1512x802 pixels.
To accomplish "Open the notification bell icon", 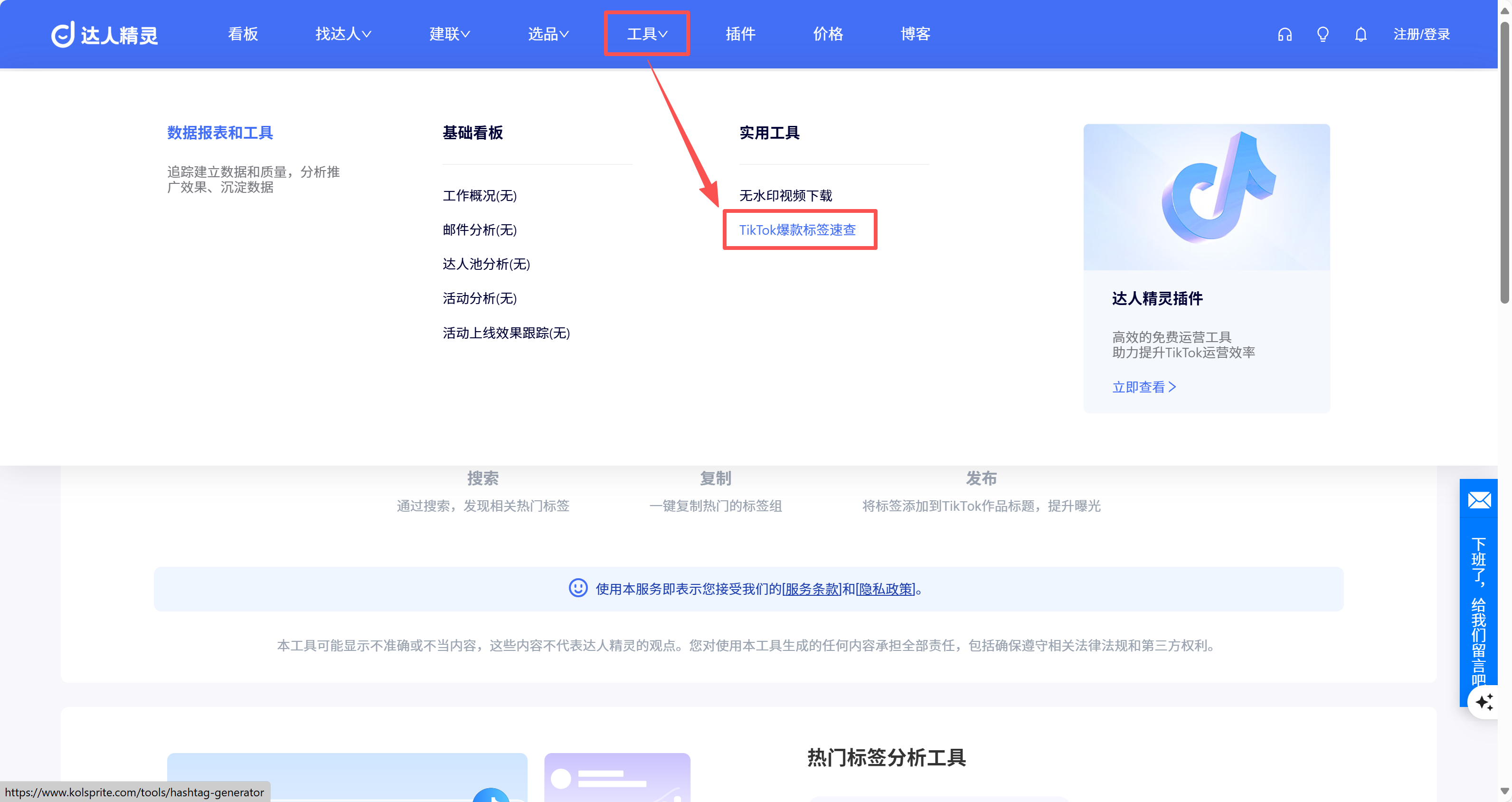I will 1361,35.
